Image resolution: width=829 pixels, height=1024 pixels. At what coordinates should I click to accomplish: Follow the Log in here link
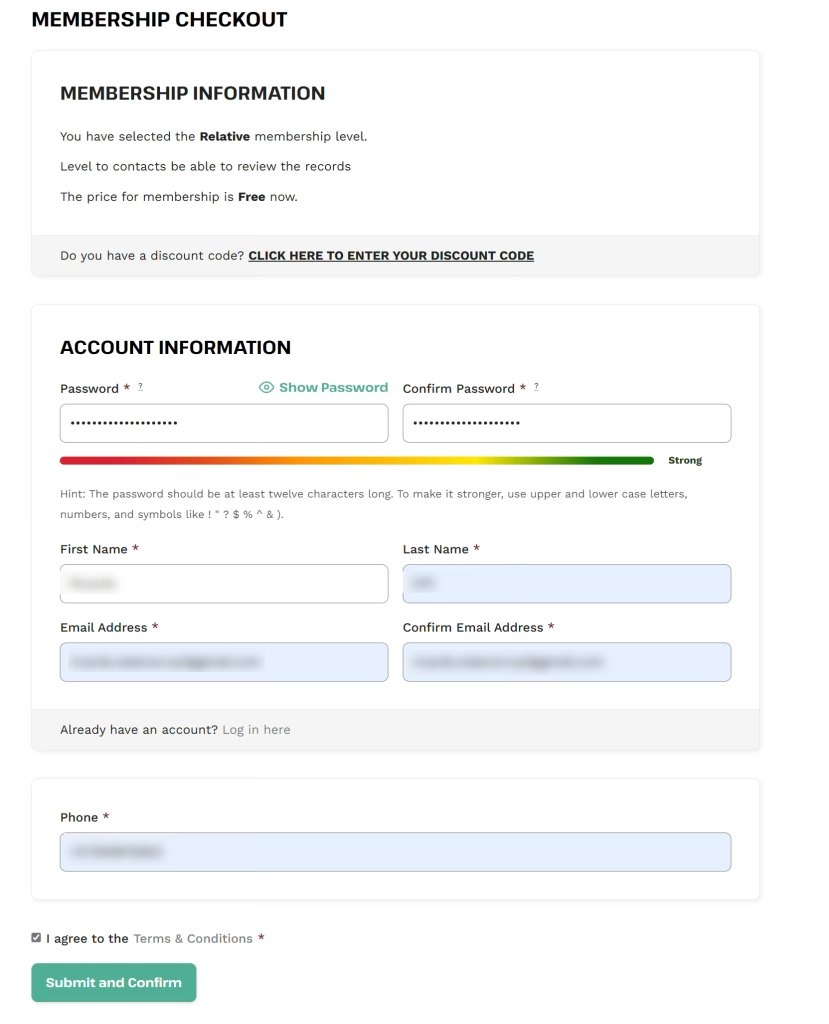click(x=256, y=730)
